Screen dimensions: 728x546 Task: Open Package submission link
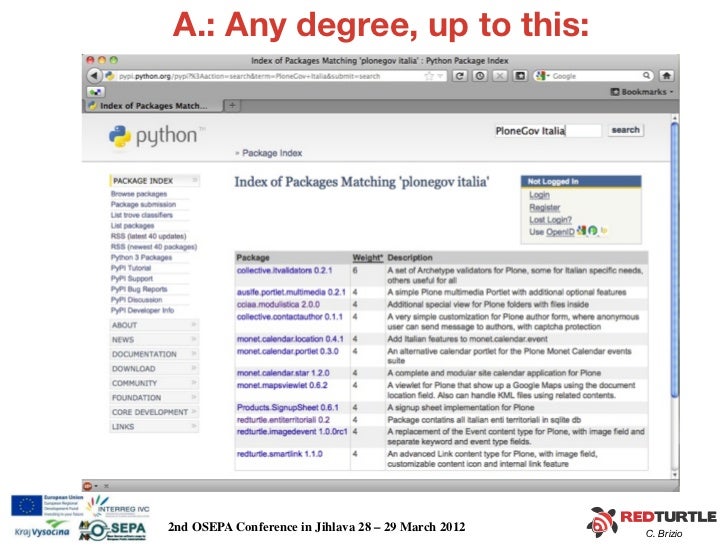[x=143, y=204]
